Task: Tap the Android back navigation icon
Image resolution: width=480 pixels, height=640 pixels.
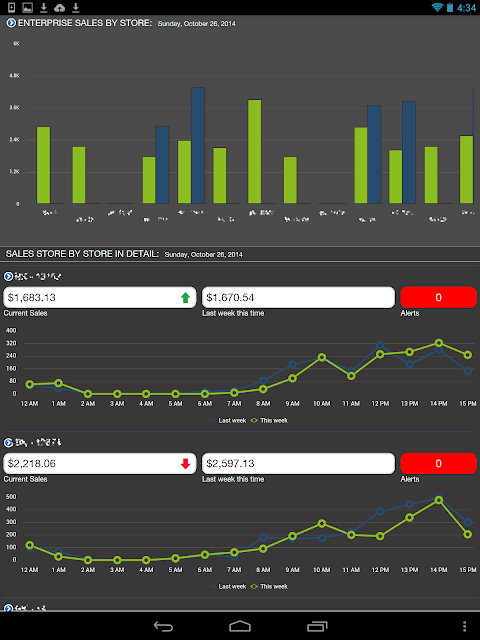Action: [163, 626]
